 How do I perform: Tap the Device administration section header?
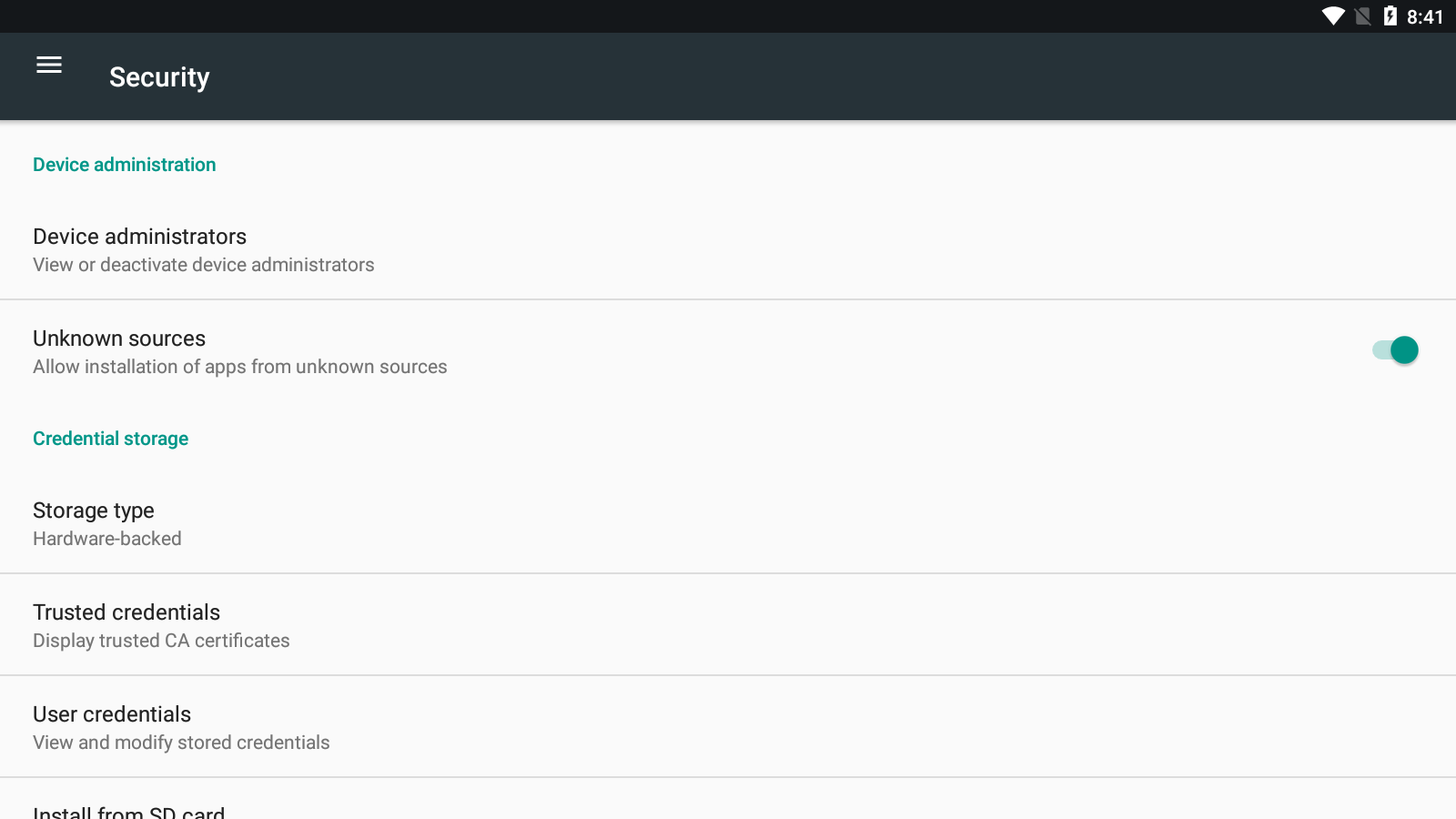click(x=125, y=165)
